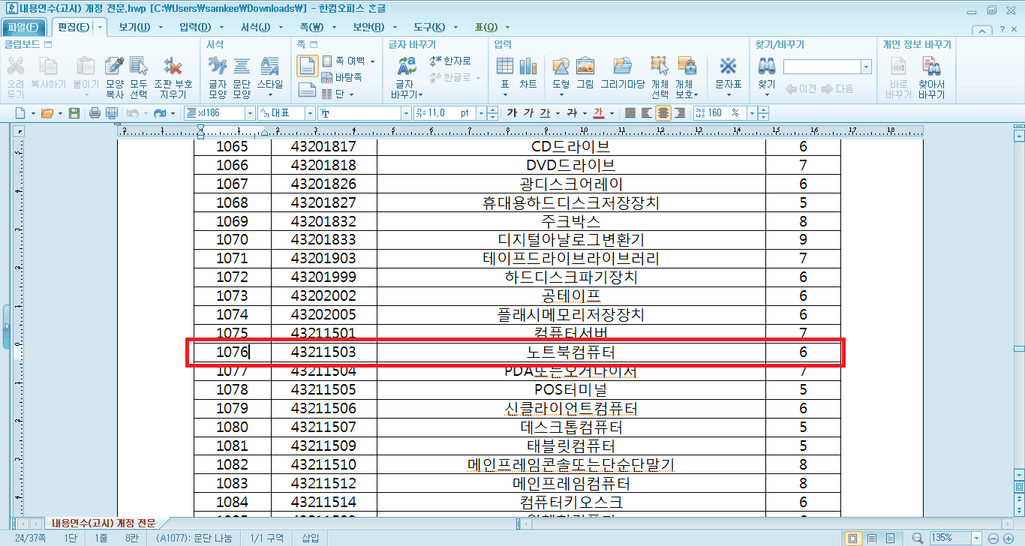1025x546 pixels.
Task: Click the 한자로 conversion button
Action: [x=449, y=61]
